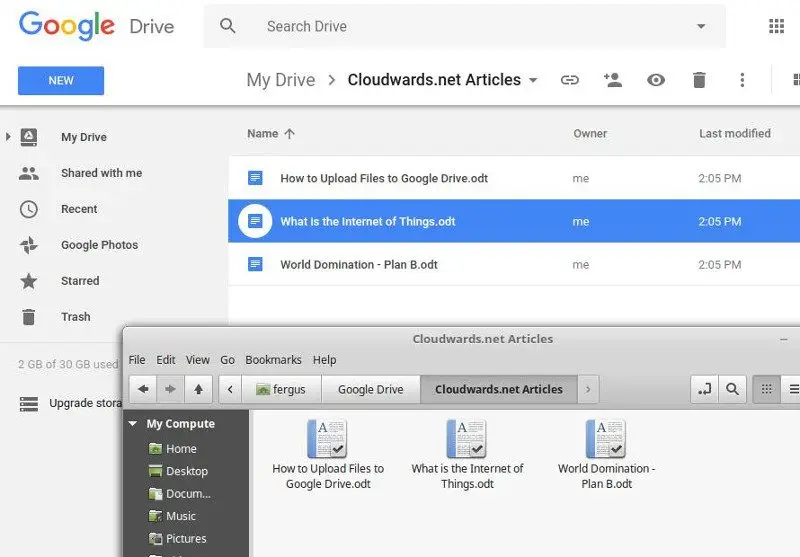Click the Google Photos pinwheel icon

click(x=29, y=245)
